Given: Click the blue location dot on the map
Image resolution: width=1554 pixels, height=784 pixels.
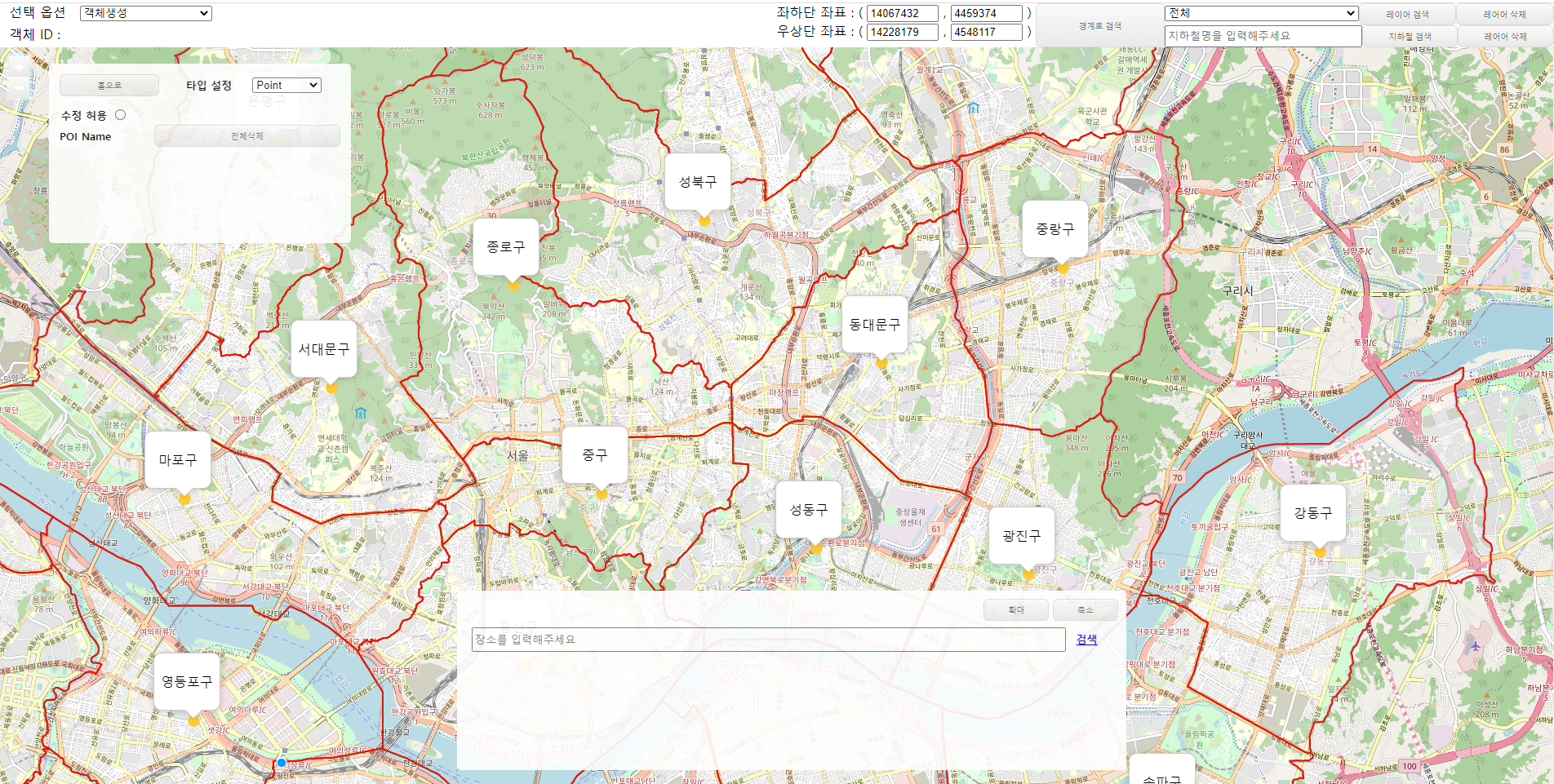Looking at the screenshot, I should coord(282,762).
